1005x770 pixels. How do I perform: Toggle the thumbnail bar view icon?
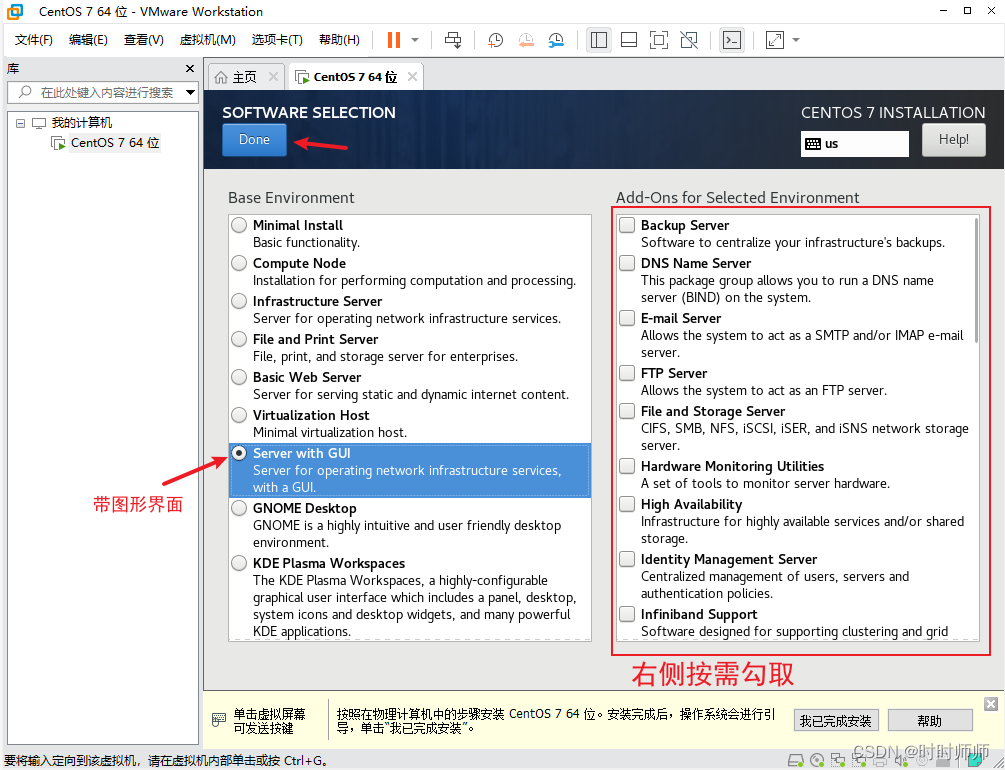coord(629,40)
